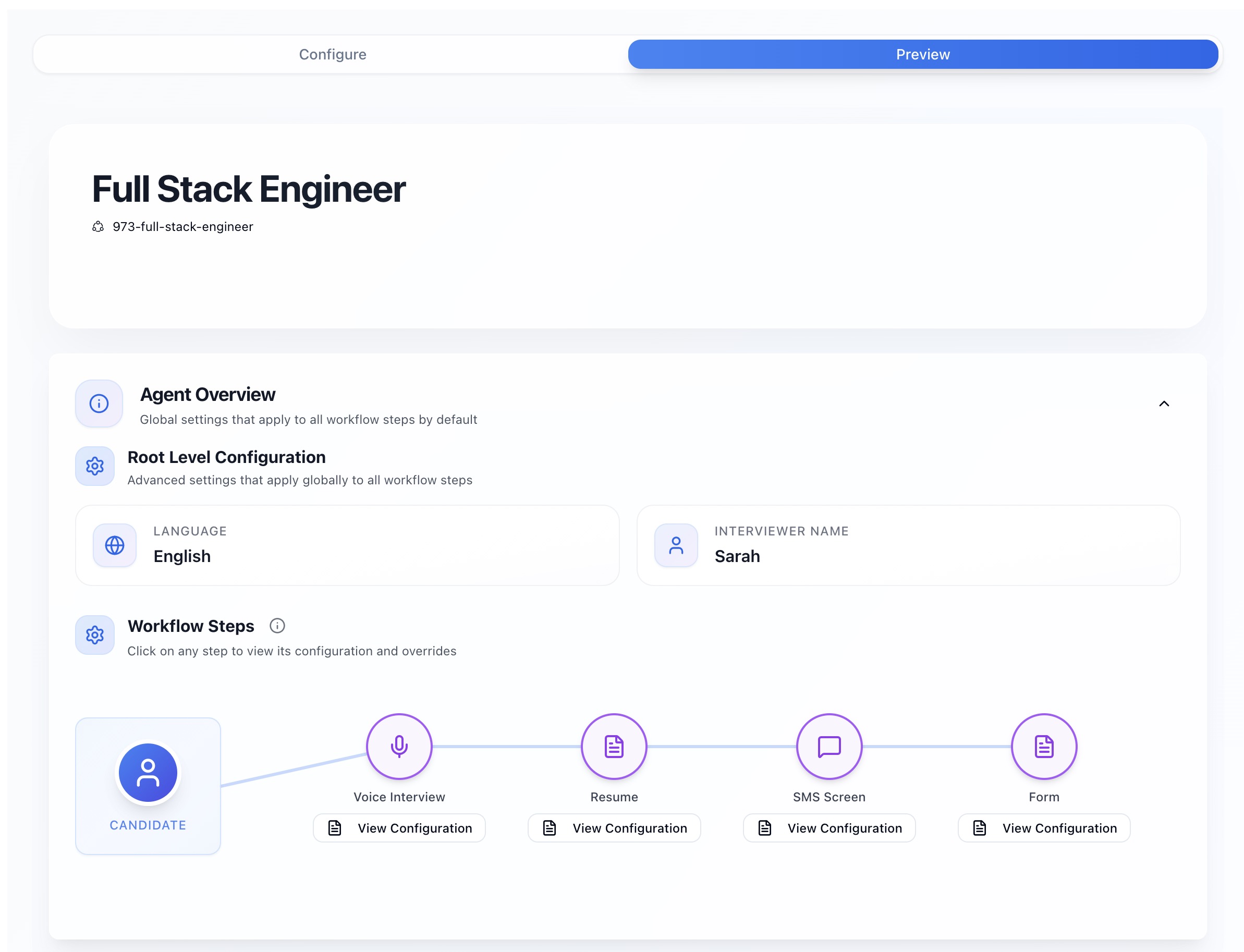
Task: Click the Resume document step icon
Action: click(614, 746)
